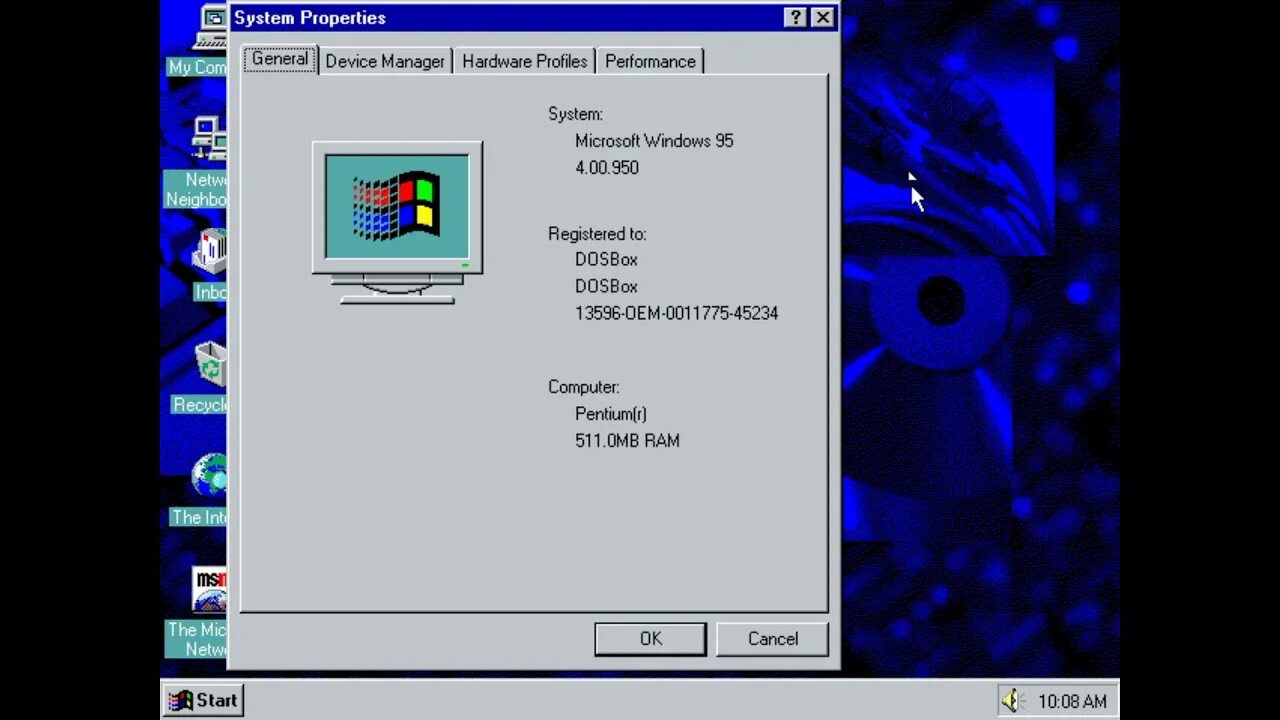Click the 'Microsoft Windows 95' text
The image size is (1280, 720).
[654, 141]
